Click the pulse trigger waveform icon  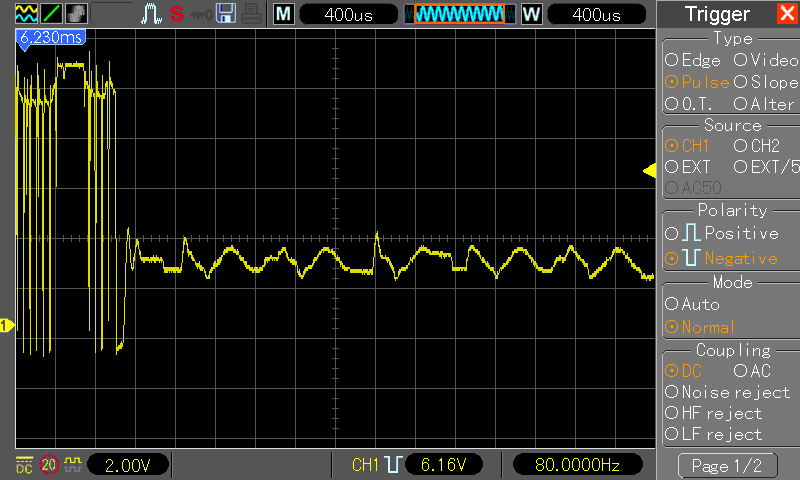click(x=151, y=14)
